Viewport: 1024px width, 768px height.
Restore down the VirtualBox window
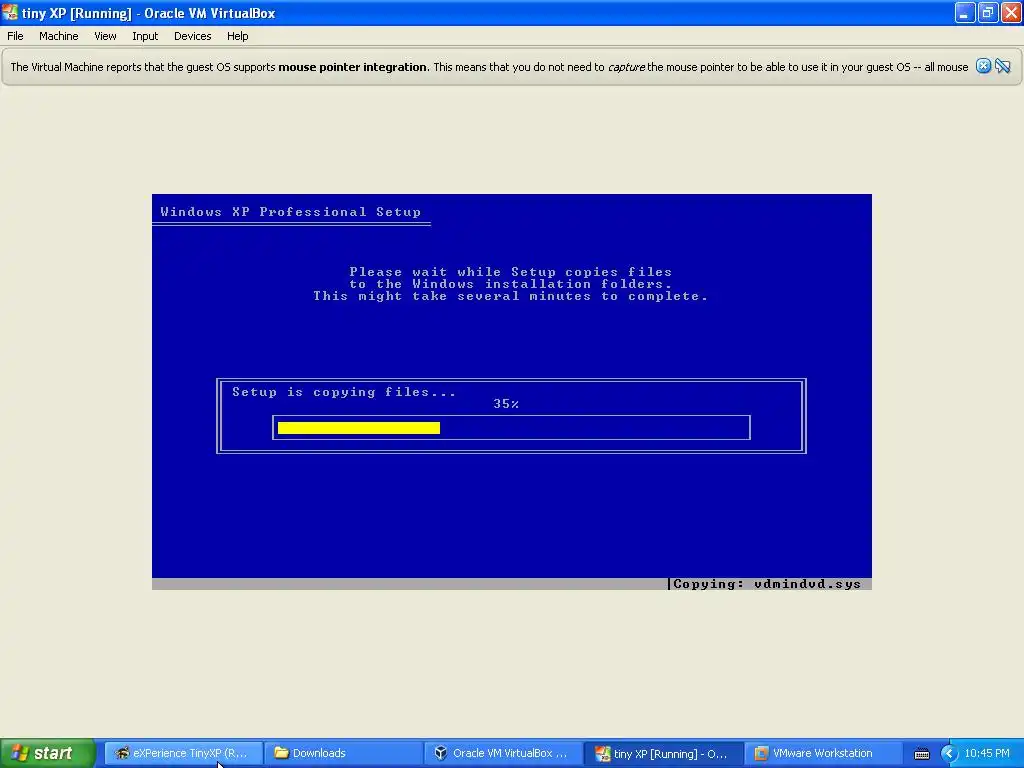click(987, 12)
